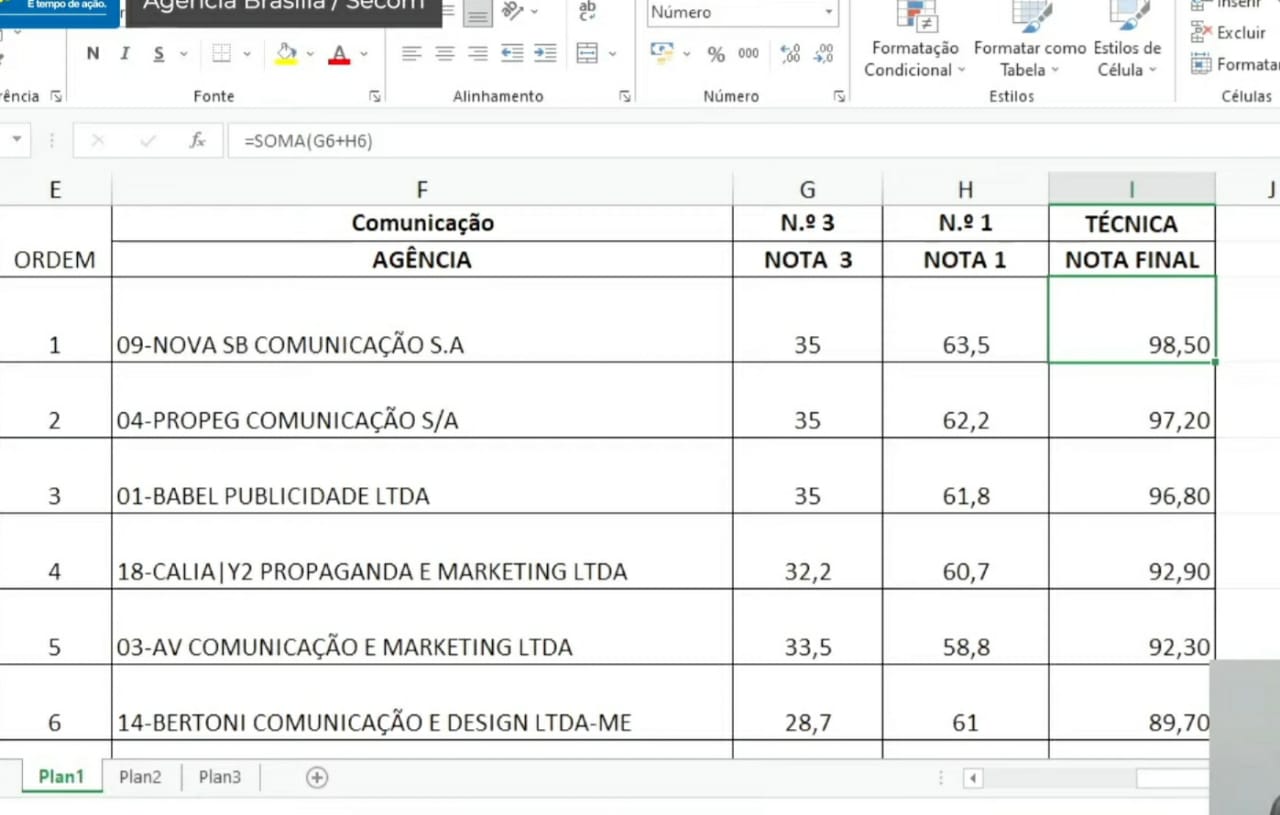Align text left

[x=412, y=54]
